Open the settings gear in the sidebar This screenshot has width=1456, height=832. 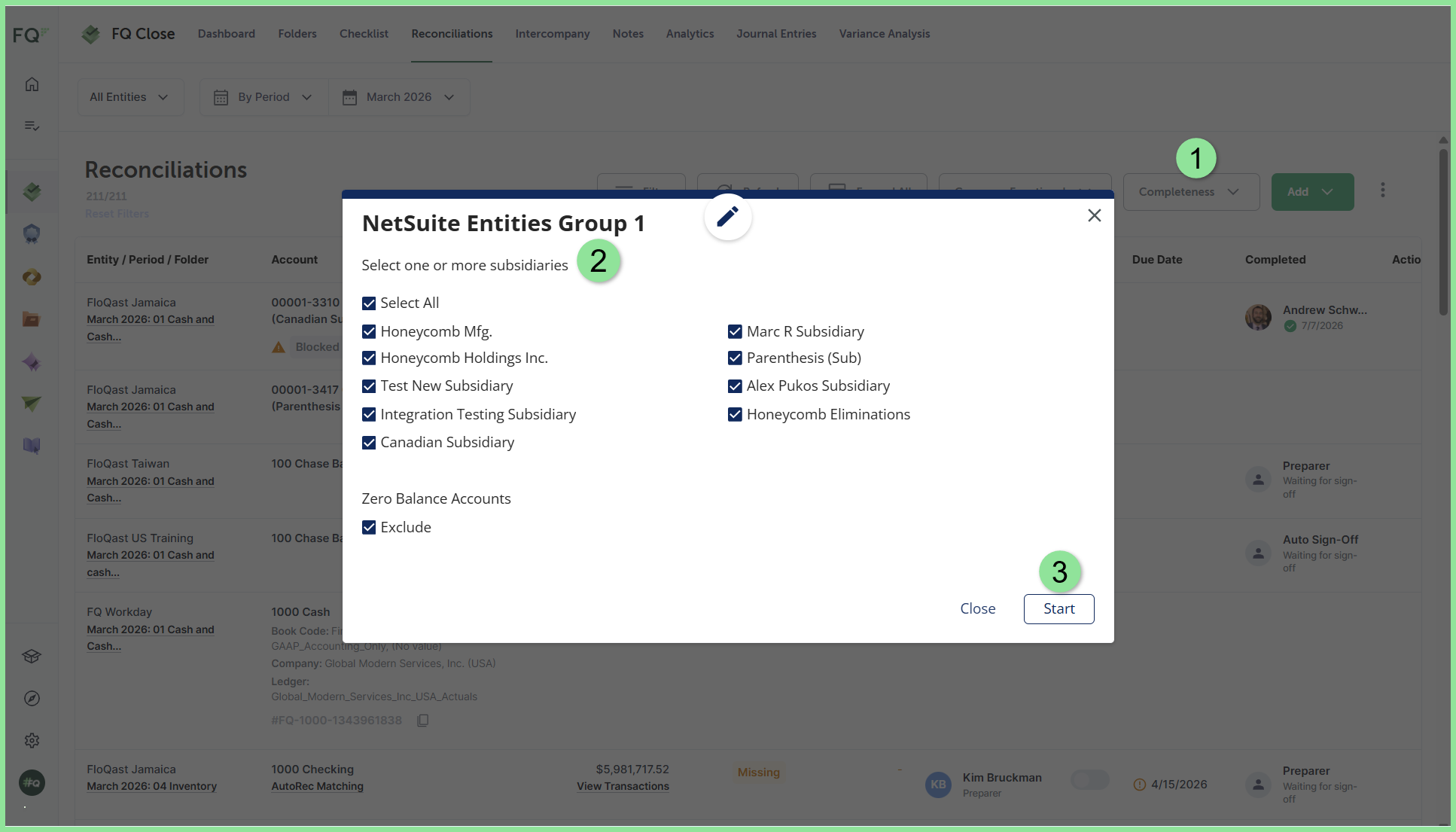click(32, 741)
